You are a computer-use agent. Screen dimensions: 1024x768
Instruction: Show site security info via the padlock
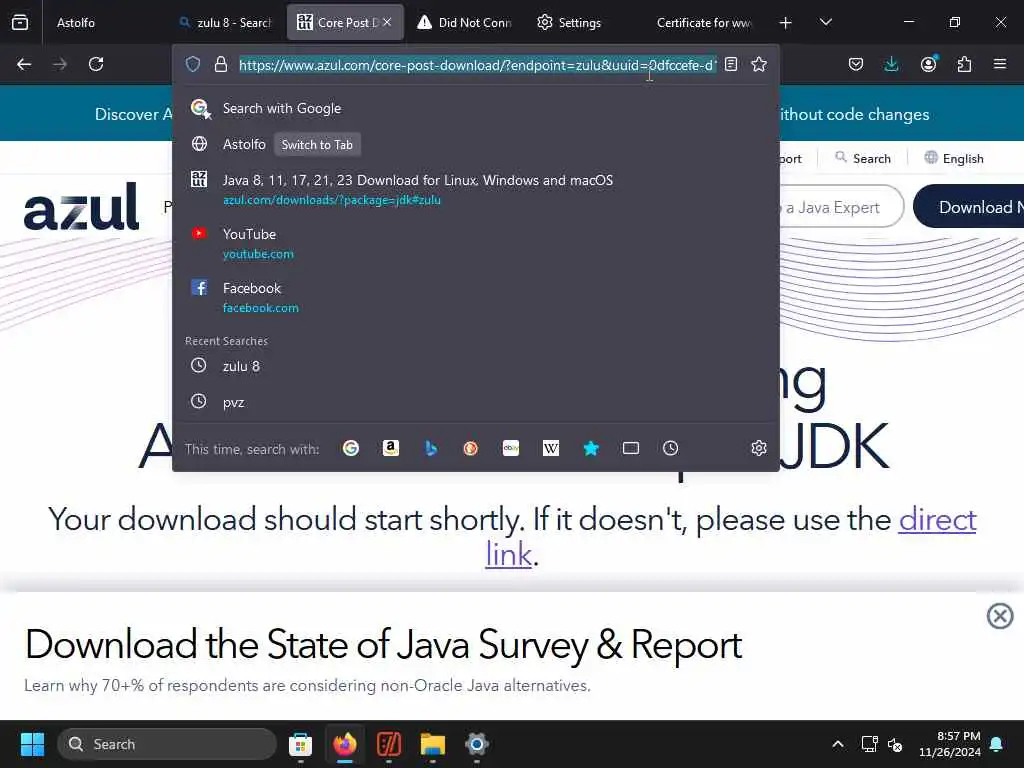(221, 64)
